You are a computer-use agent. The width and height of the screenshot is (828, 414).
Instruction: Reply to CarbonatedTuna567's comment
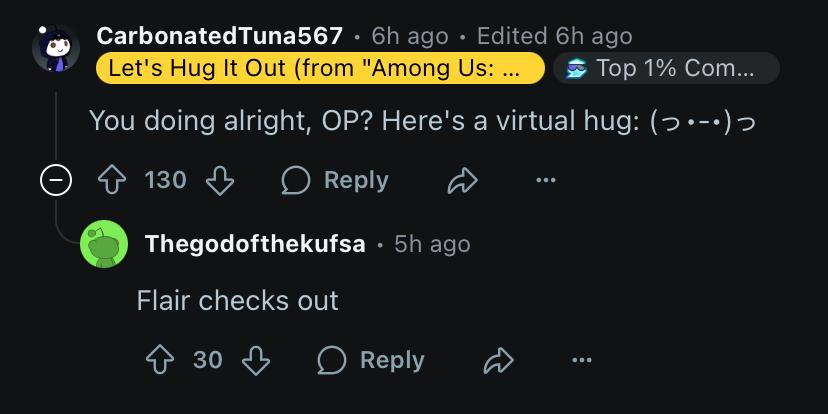point(335,180)
